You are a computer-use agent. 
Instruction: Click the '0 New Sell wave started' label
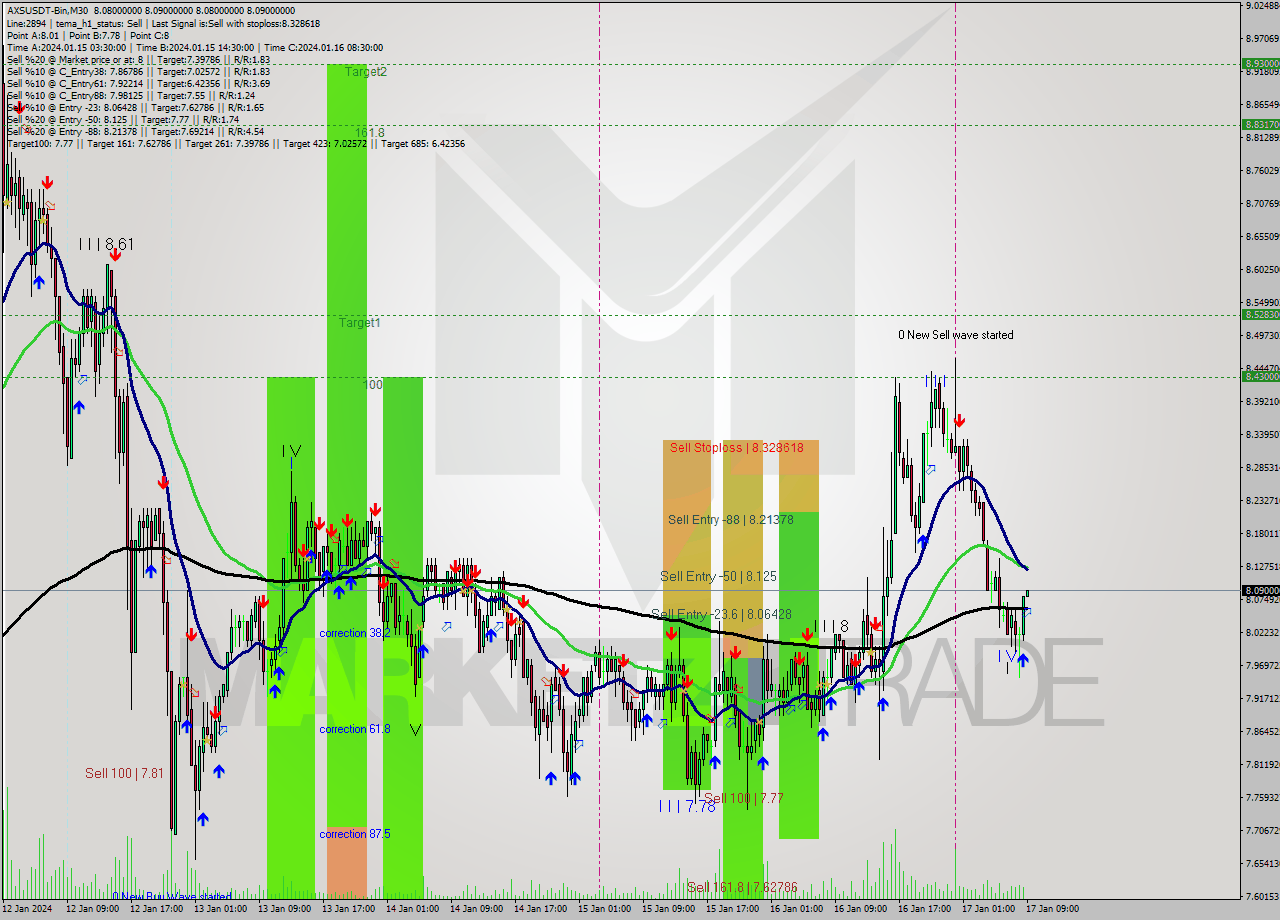point(956,335)
